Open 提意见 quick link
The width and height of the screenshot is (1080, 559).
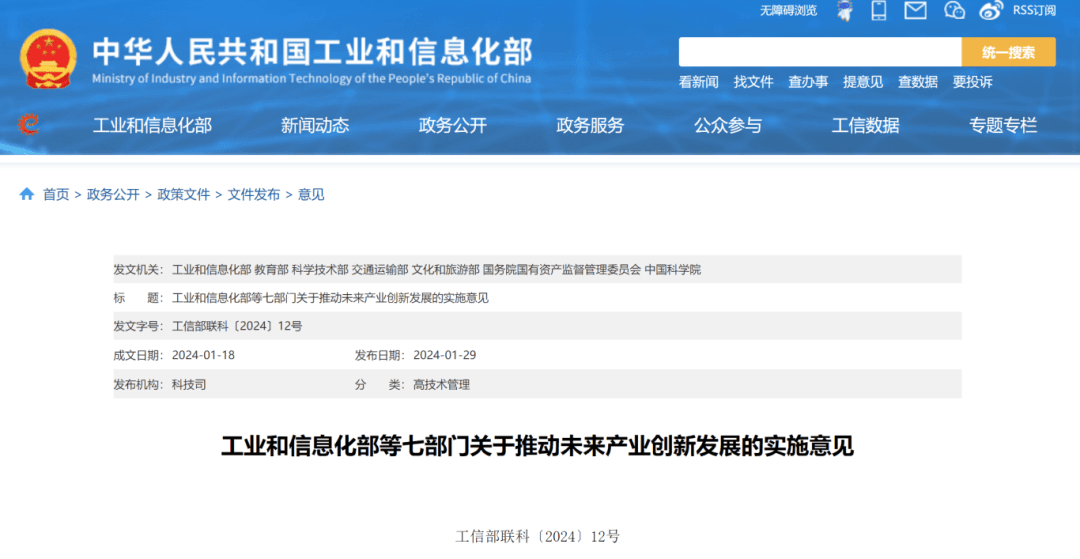click(863, 82)
